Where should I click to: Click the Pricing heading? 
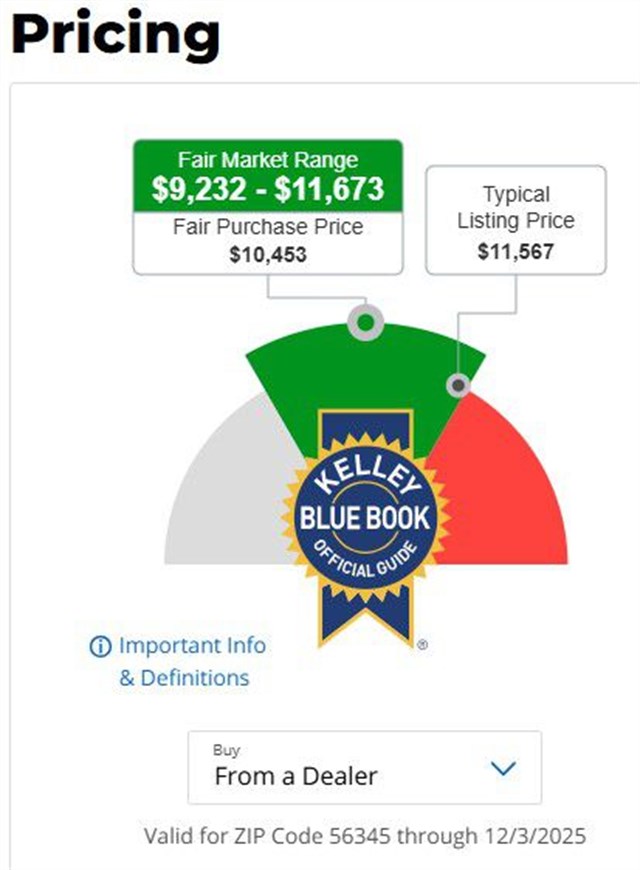115,33
